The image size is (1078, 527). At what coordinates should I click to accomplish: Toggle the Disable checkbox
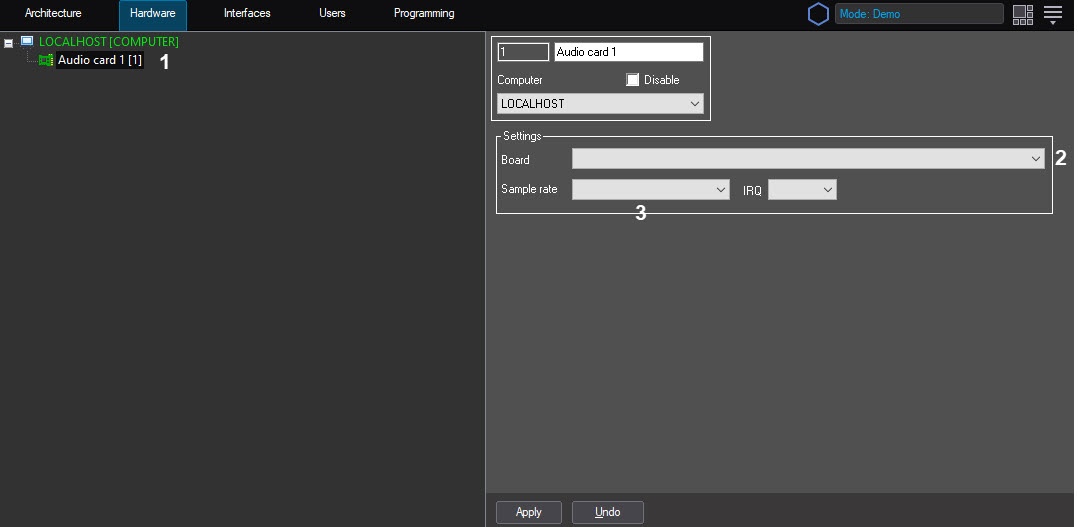pyautogui.click(x=632, y=80)
